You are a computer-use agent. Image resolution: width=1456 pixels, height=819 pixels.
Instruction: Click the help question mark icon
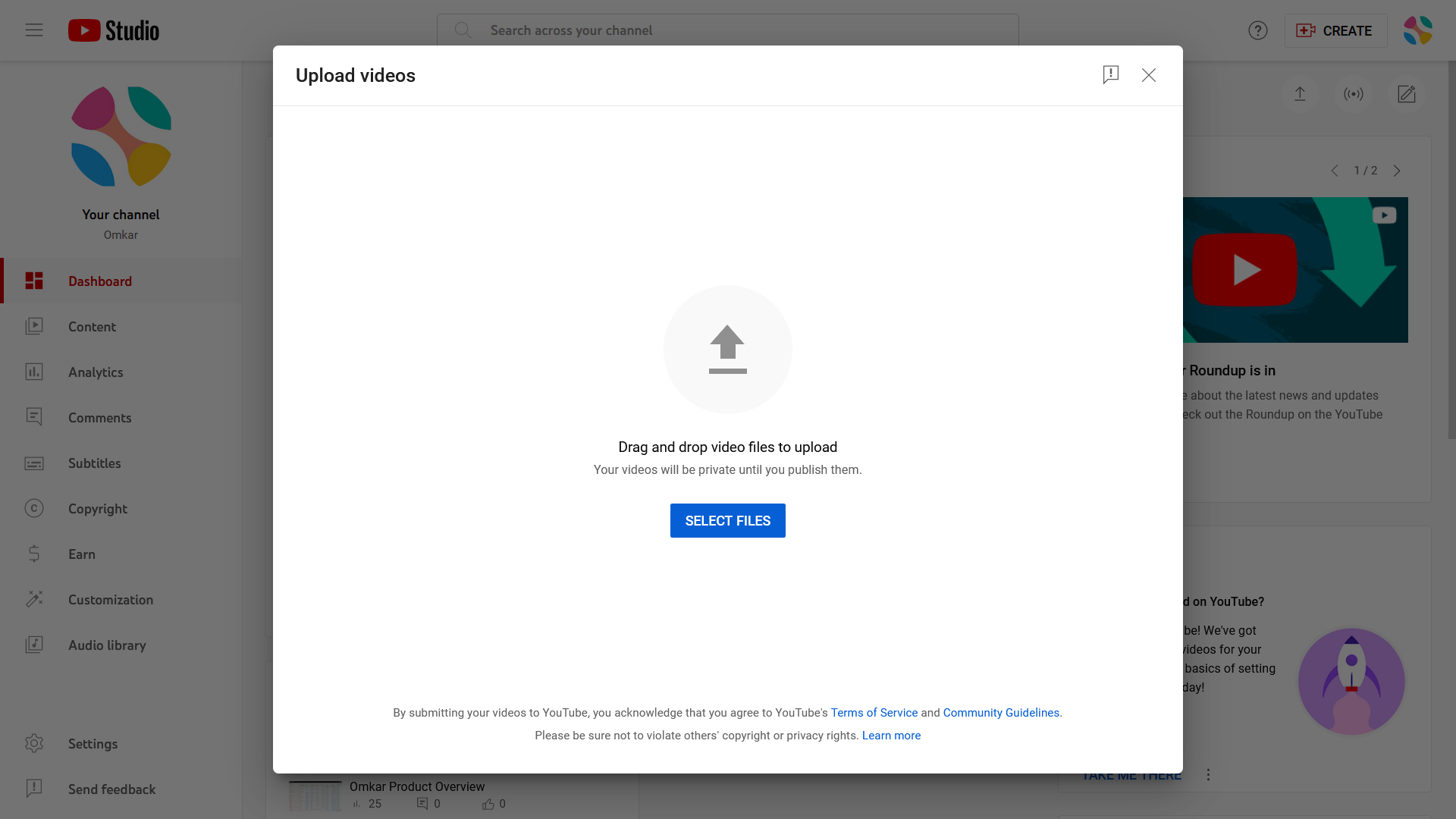pos(1258,30)
